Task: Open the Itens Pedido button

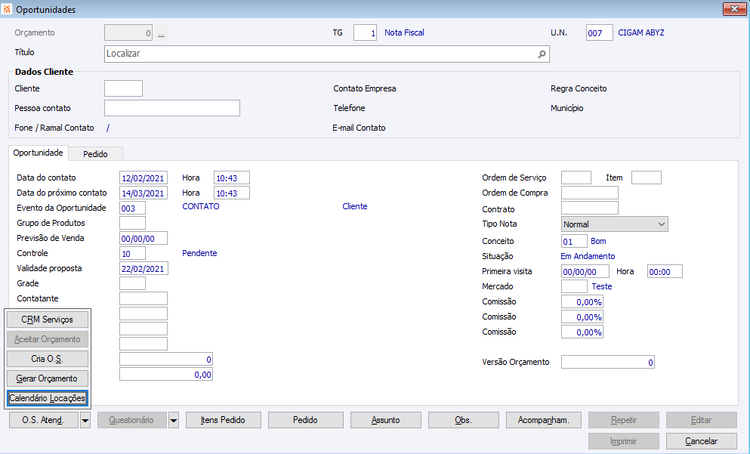Action: pyautogui.click(x=223, y=420)
